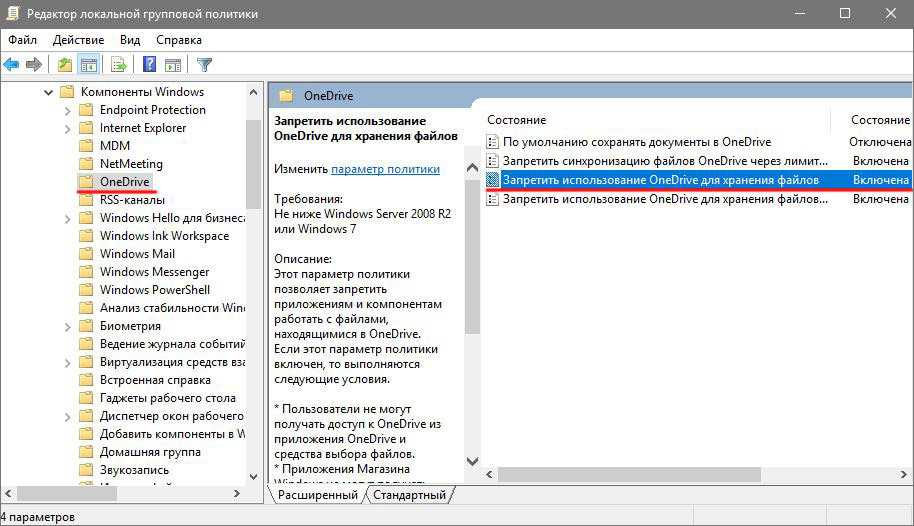Expand the Биометрия node
914x526 pixels.
[x=67, y=326]
